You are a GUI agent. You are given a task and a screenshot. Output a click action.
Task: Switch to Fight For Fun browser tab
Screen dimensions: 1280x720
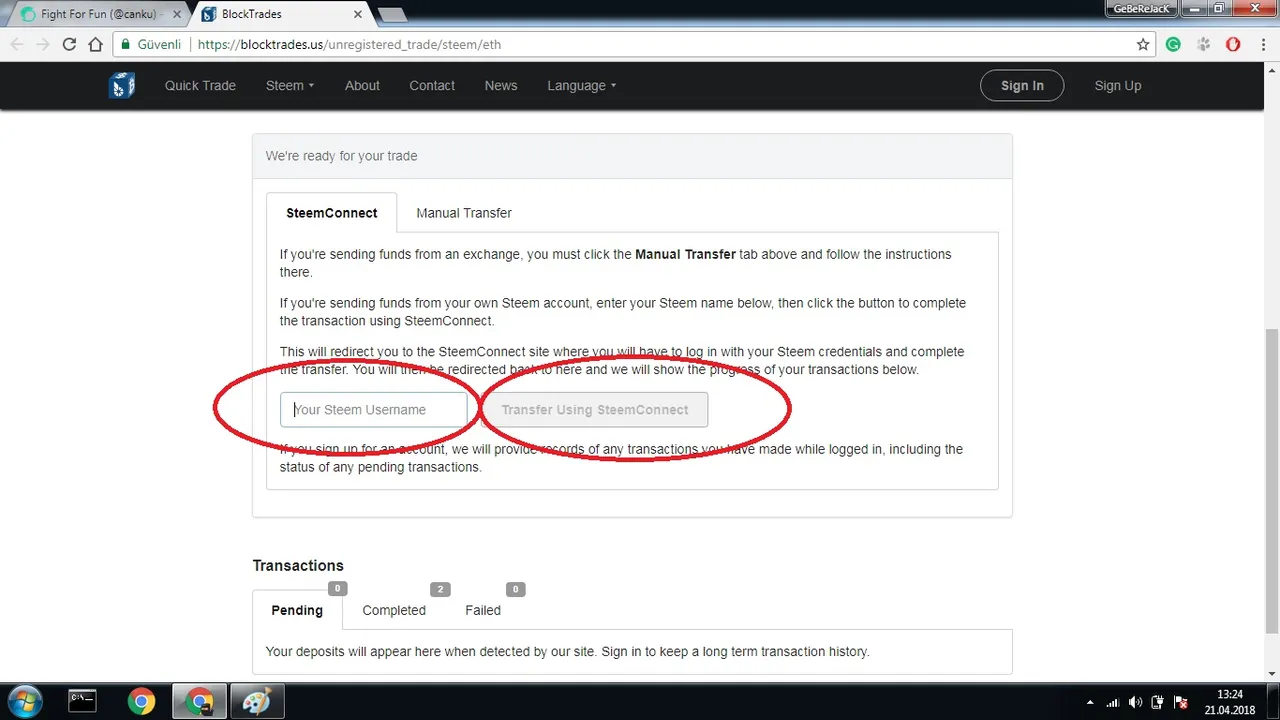coord(97,14)
